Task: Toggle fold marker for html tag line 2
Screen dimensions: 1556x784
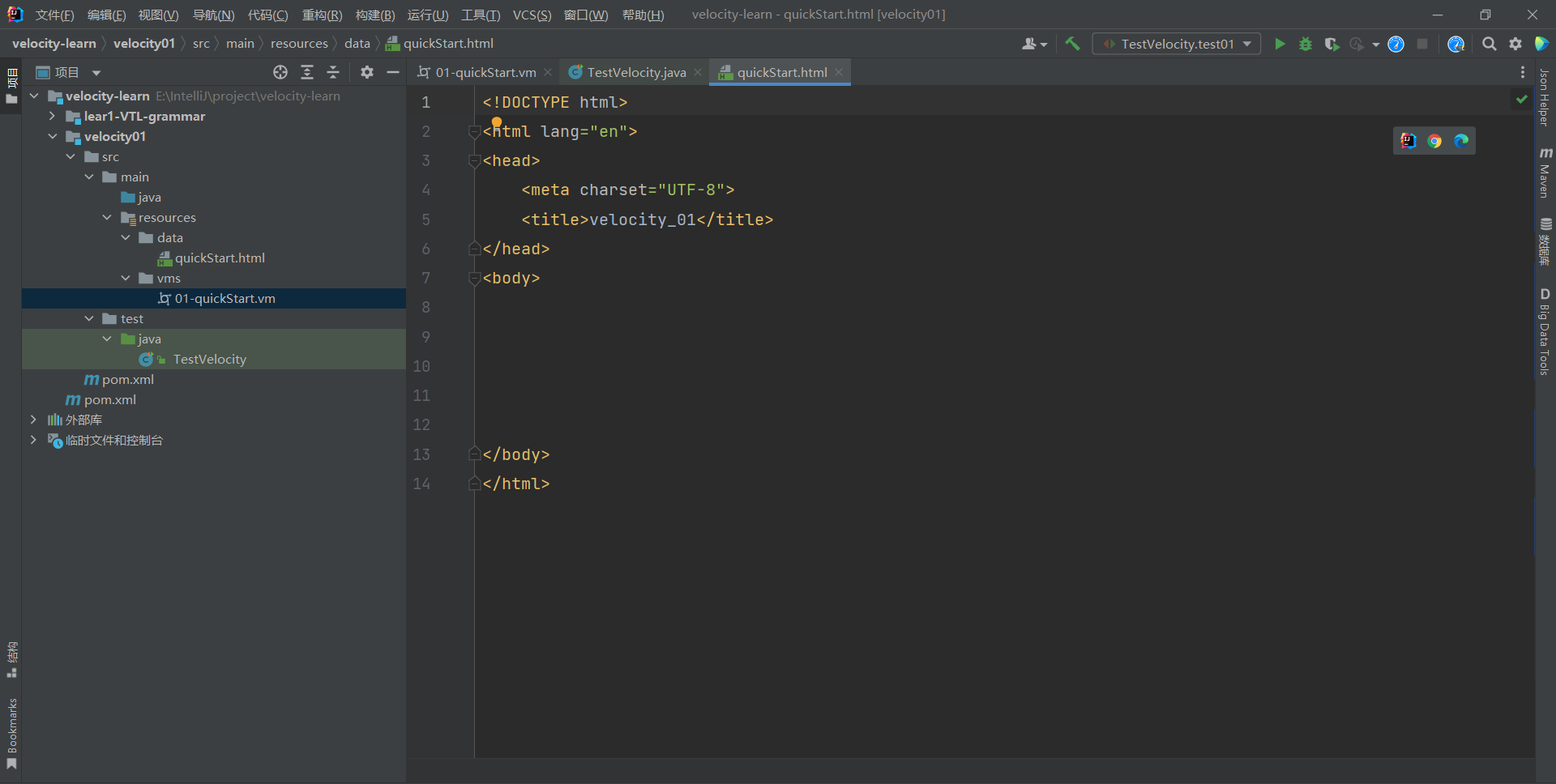Action: (474, 132)
